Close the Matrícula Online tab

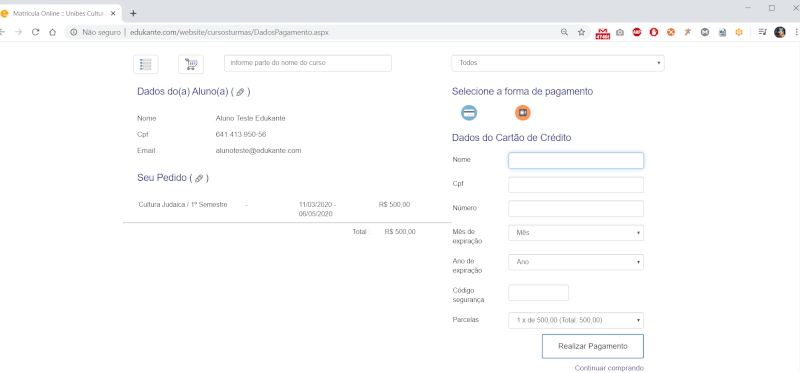coord(113,13)
